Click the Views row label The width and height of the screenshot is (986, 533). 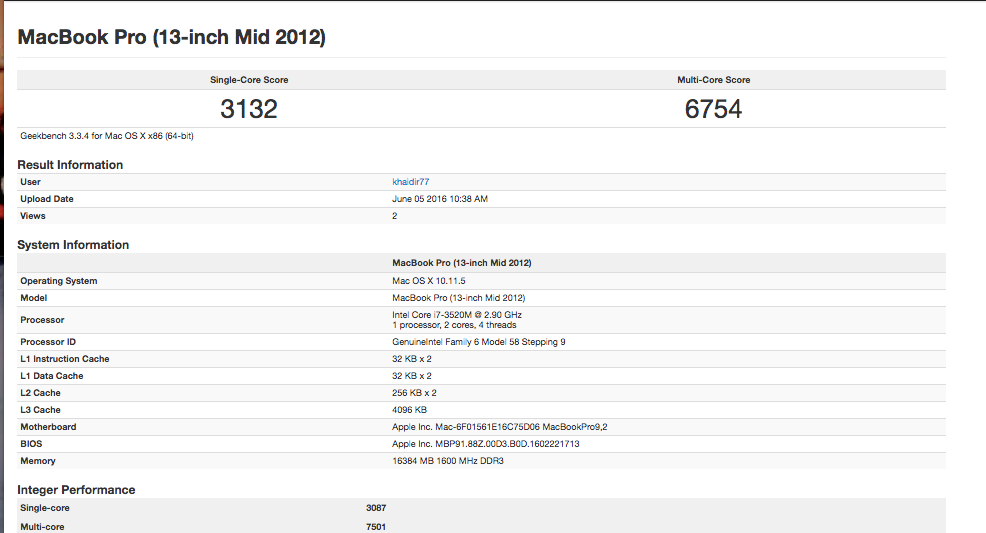[33, 216]
